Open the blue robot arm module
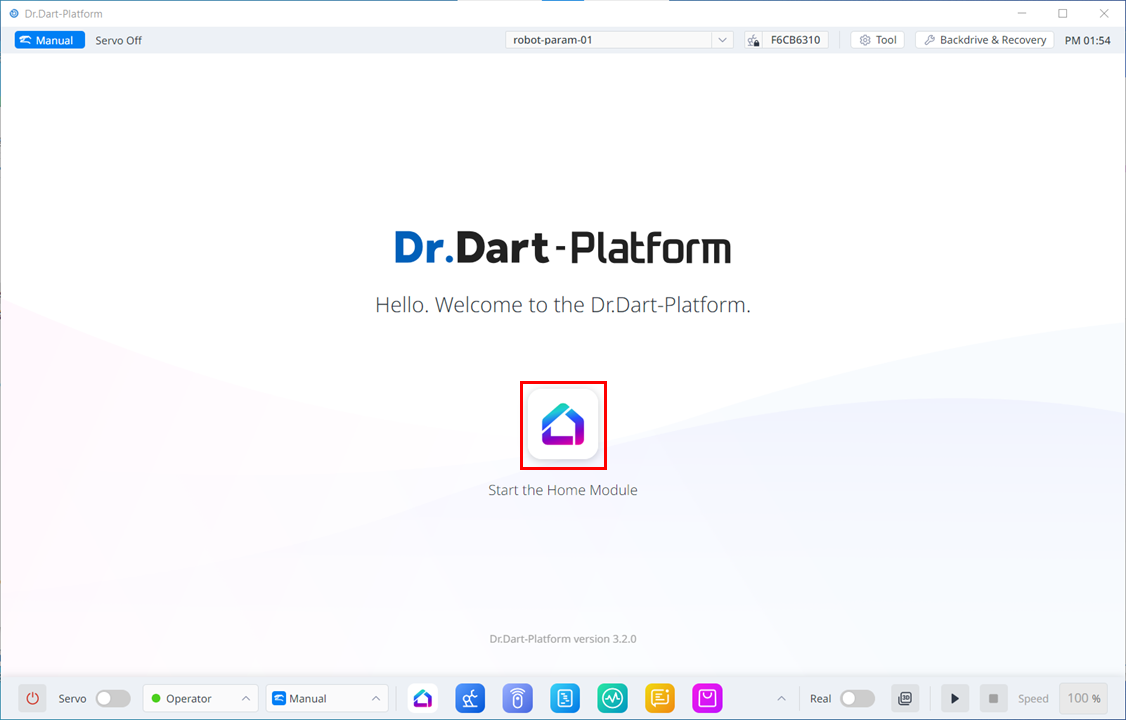The width and height of the screenshot is (1126, 720). pyautogui.click(x=470, y=698)
